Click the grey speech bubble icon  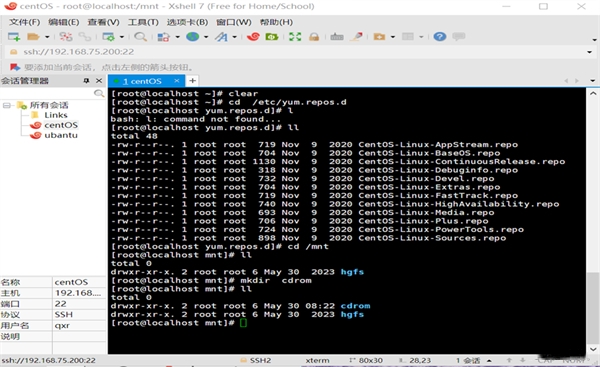pos(458,37)
